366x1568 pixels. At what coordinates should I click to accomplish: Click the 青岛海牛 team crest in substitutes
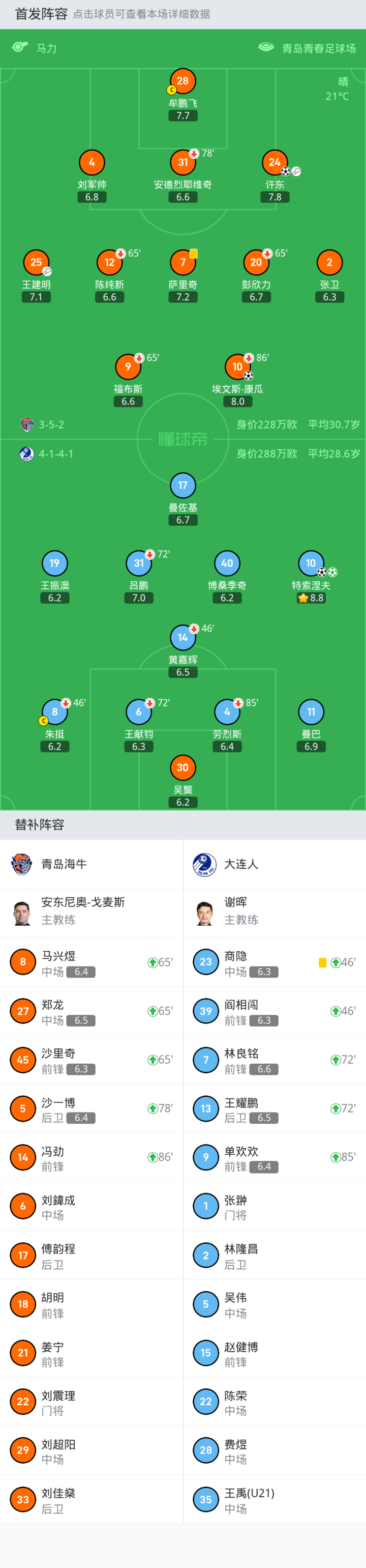pos(22,864)
